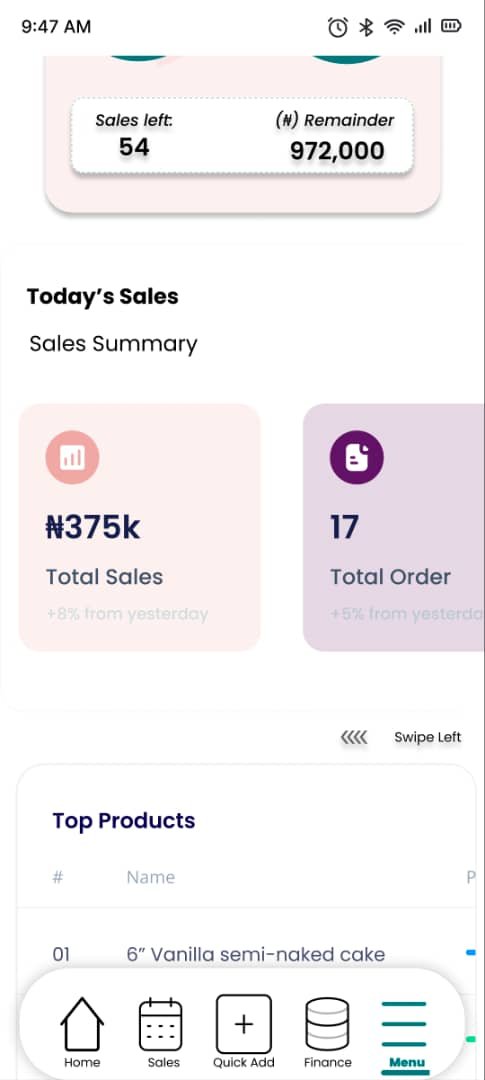Select 6" Vanilla semi-naked cake row
Screen dimensions: 485x1080
(247, 954)
